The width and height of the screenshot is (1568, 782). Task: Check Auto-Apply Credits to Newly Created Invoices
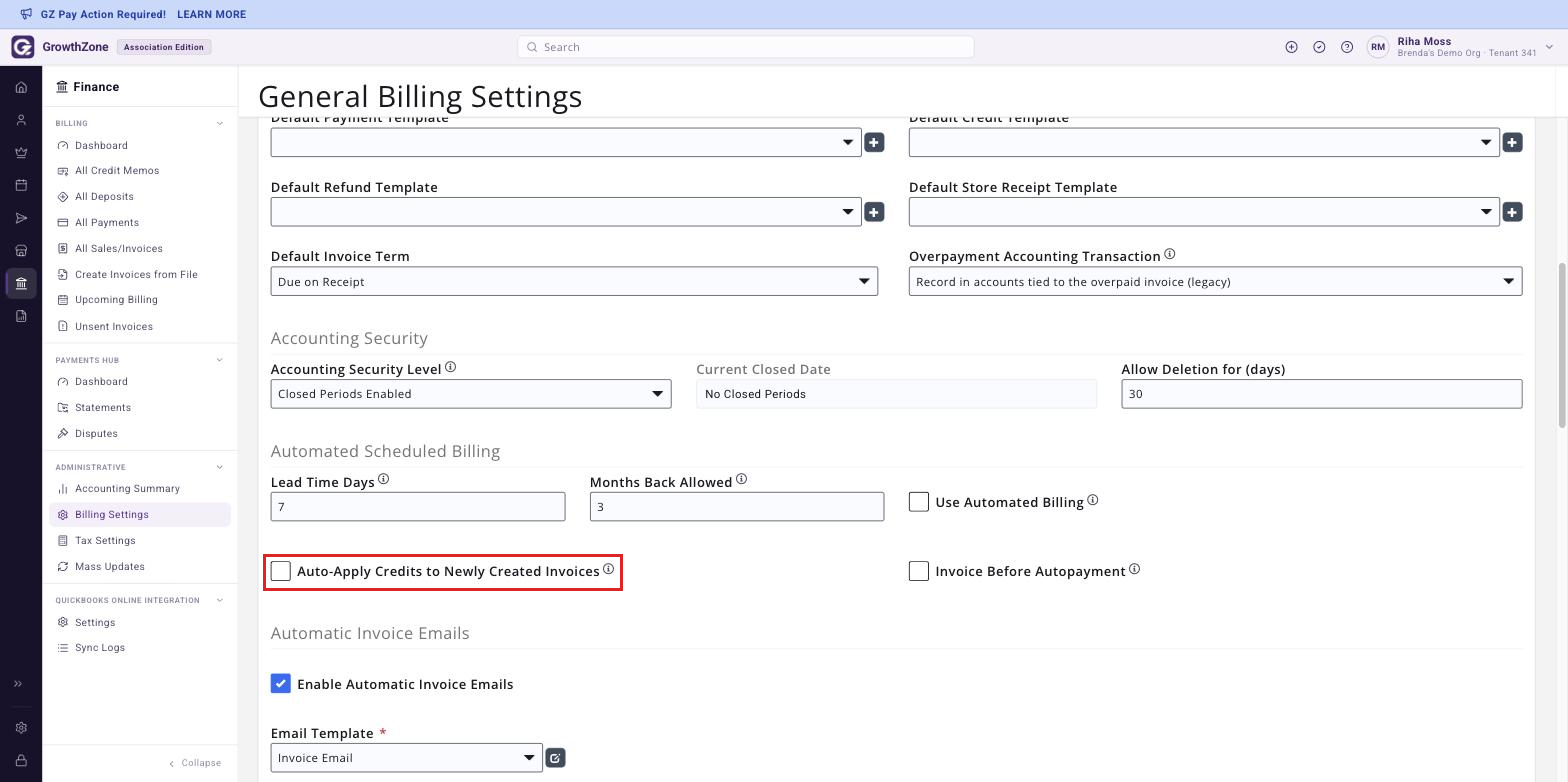(281, 571)
